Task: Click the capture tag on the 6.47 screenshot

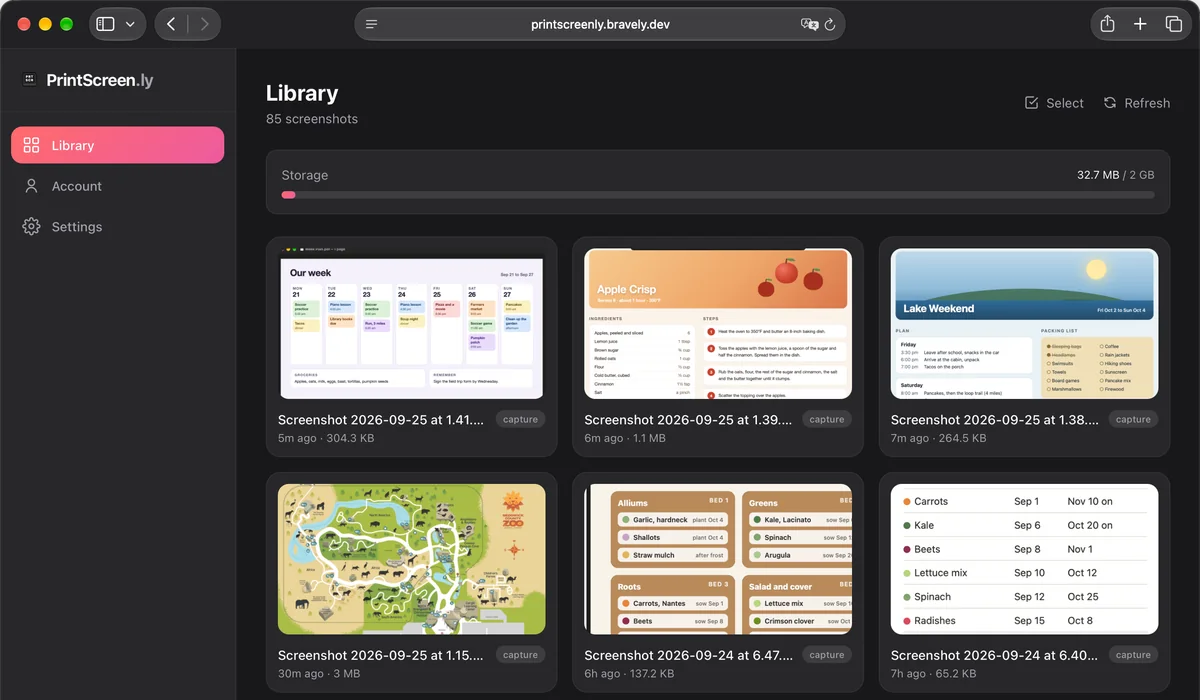Action: (x=827, y=655)
